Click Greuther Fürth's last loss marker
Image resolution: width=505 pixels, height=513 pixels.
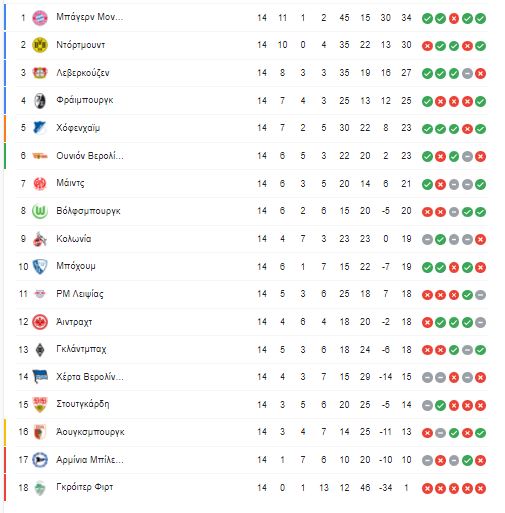480,489
